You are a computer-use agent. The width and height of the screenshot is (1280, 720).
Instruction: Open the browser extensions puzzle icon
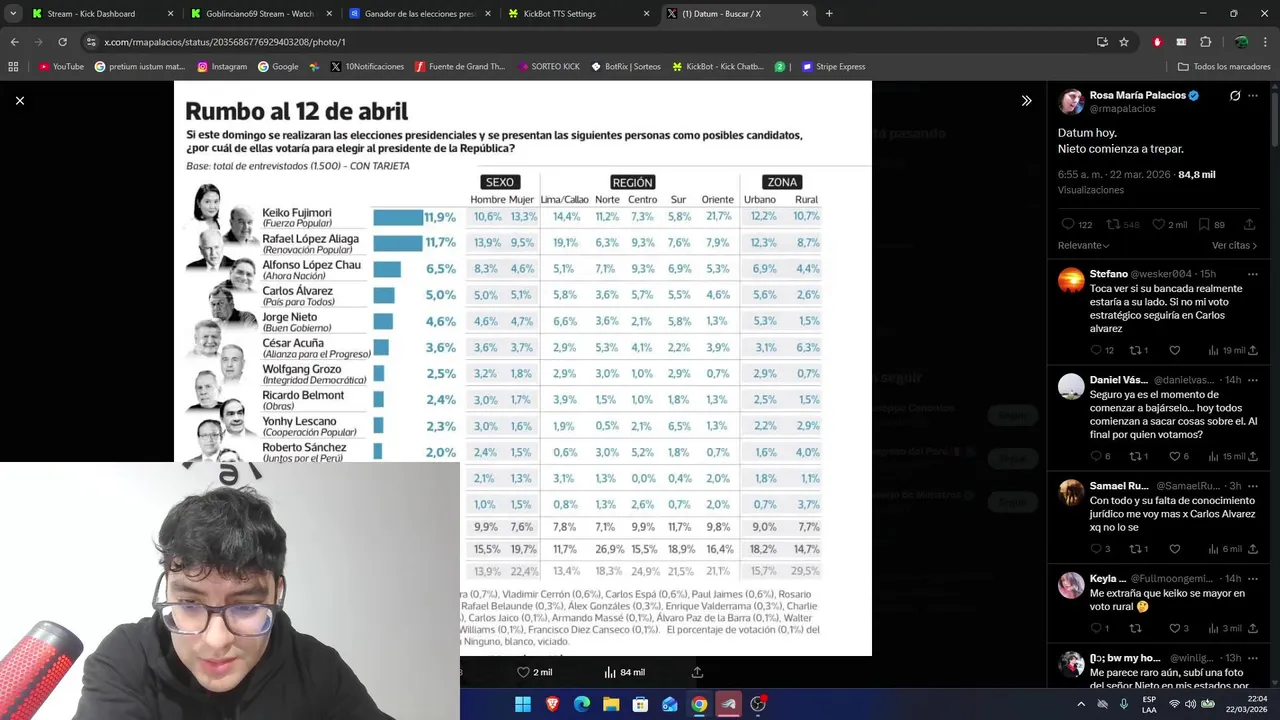[x=1205, y=42]
